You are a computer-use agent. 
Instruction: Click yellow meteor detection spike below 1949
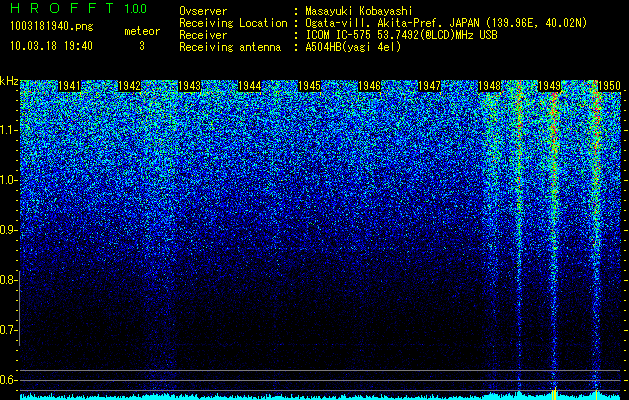pyautogui.click(x=554, y=393)
